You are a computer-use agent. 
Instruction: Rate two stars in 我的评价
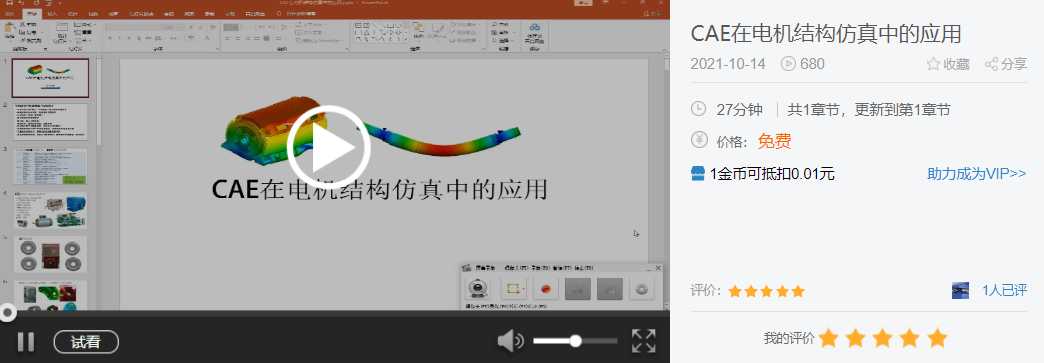pyautogui.click(x=856, y=338)
